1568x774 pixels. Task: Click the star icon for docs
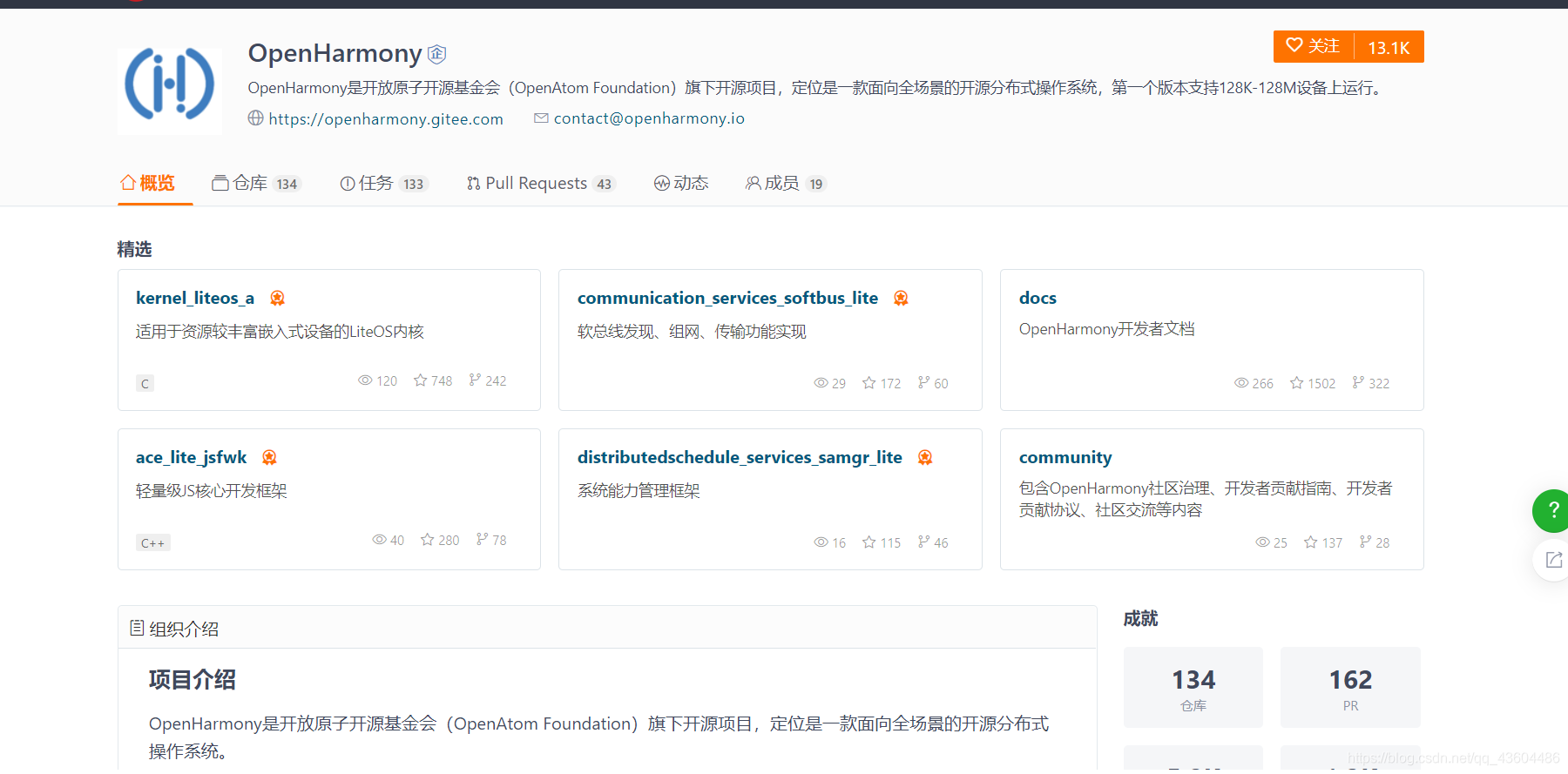(1297, 383)
